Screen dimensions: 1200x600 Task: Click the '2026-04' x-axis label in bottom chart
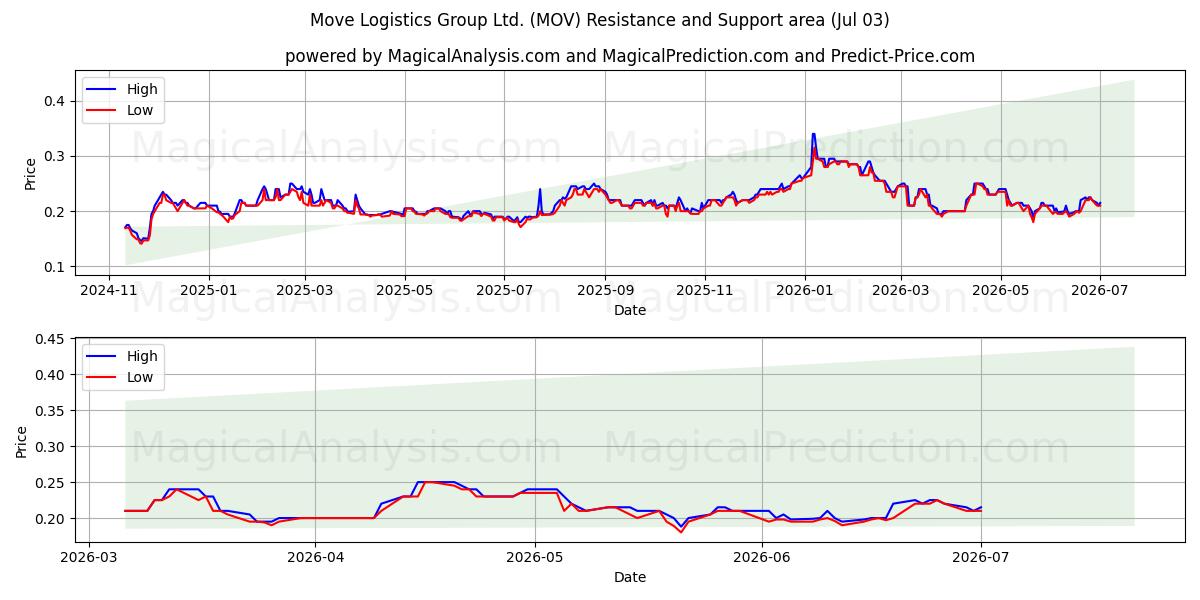tap(315, 558)
